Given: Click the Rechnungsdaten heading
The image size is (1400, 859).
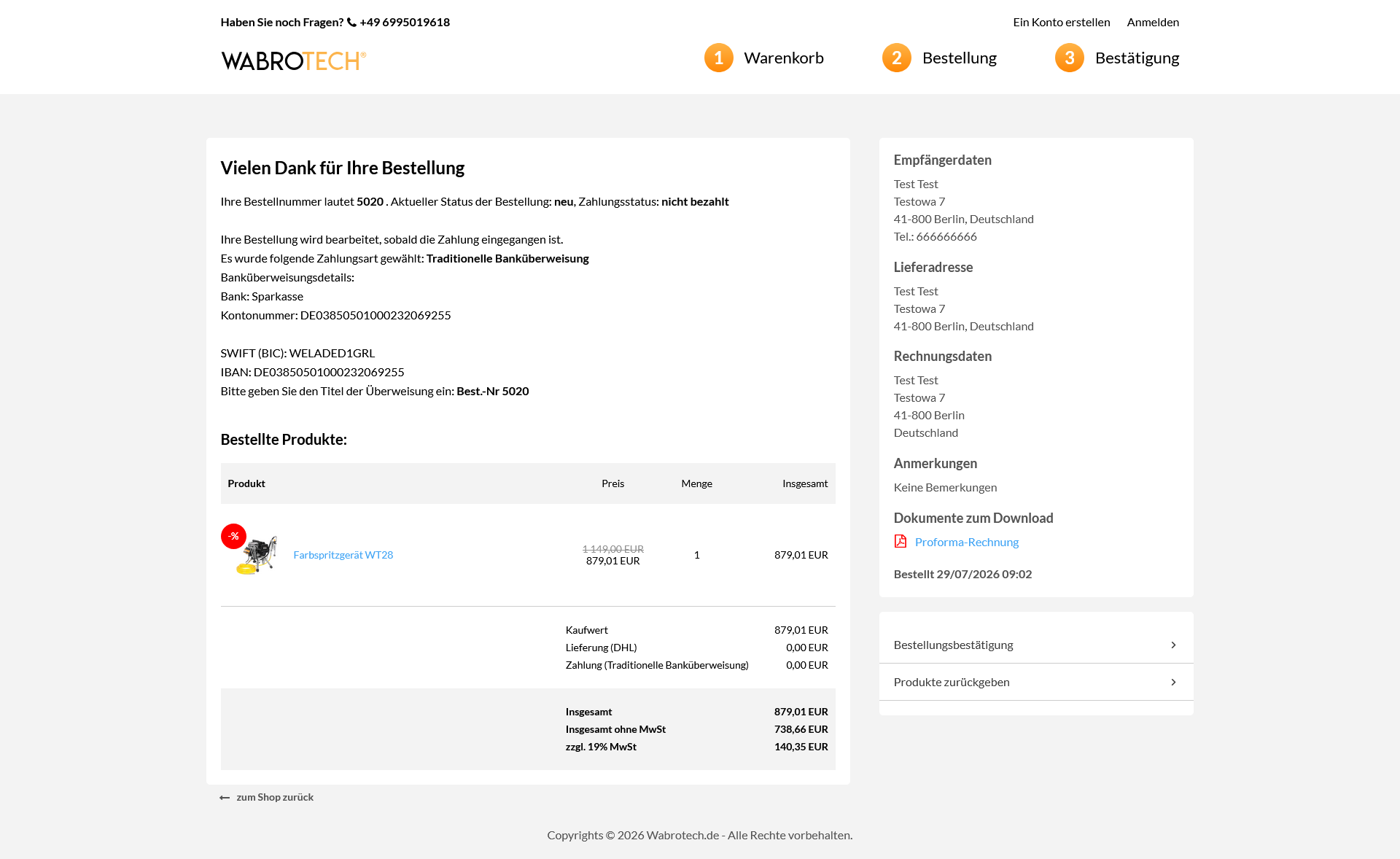Looking at the screenshot, I should point(942,356).
